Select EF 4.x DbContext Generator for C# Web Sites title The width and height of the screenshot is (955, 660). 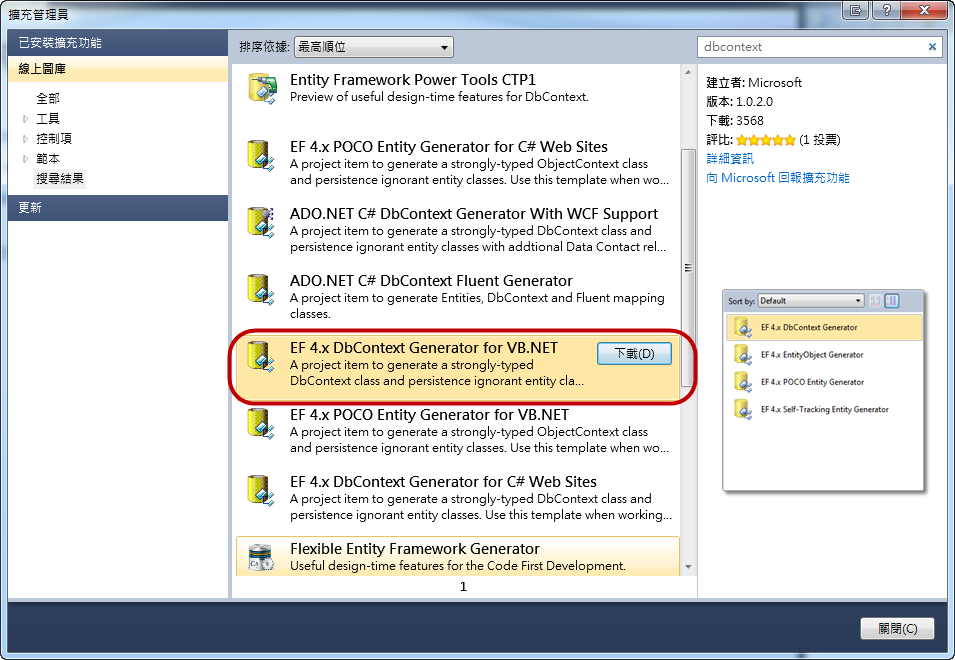(443, 482)
